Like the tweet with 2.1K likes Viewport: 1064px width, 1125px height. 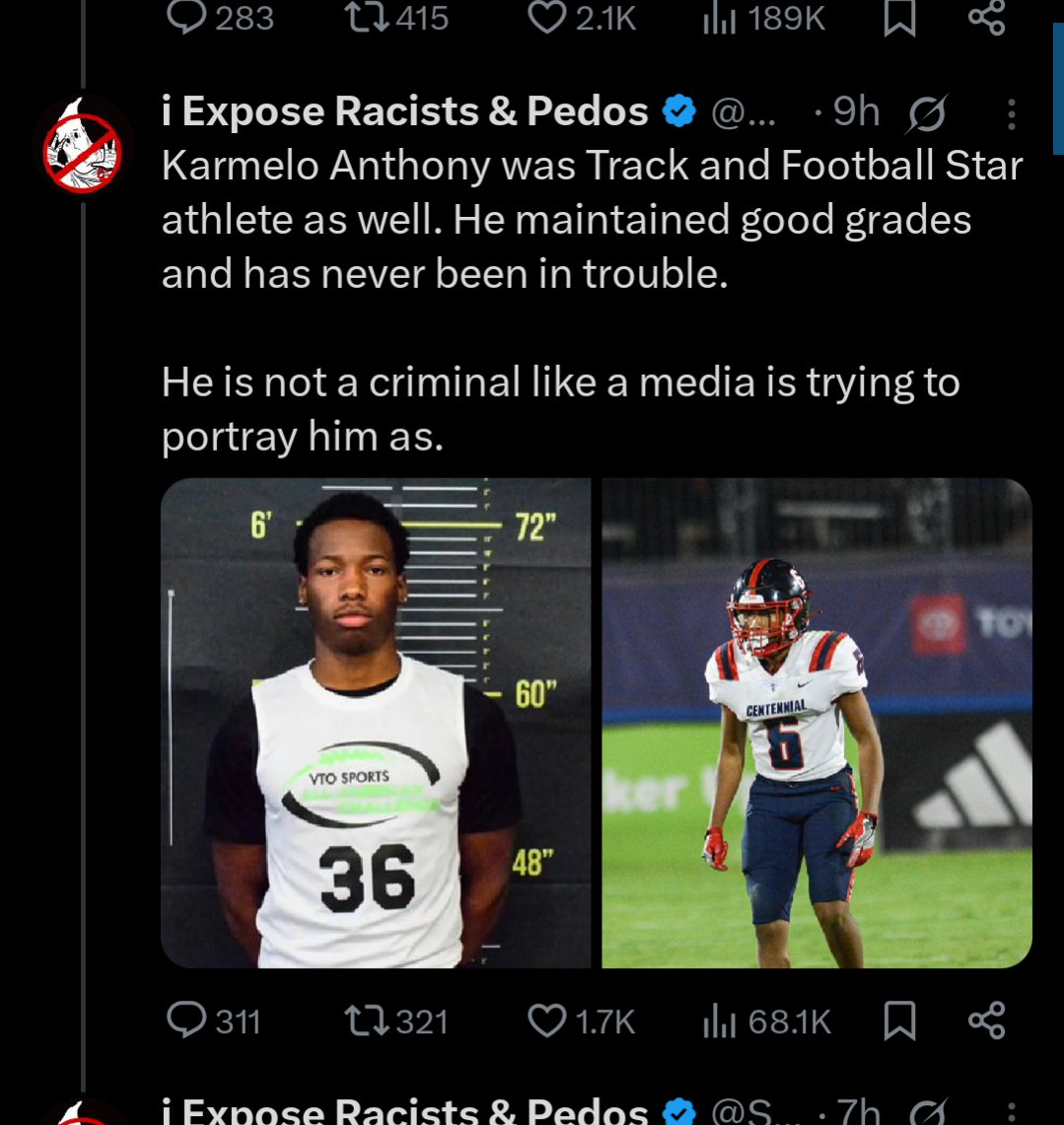[546, 18]
